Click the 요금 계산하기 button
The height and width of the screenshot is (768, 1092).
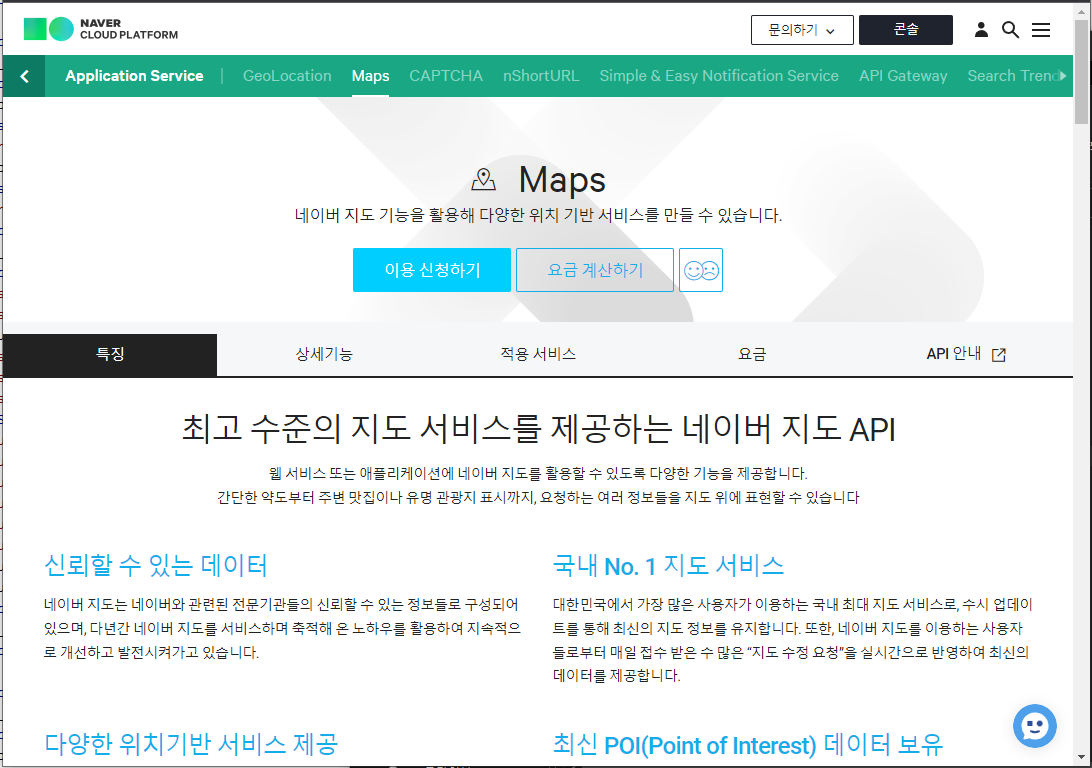[x=595, y=270]
